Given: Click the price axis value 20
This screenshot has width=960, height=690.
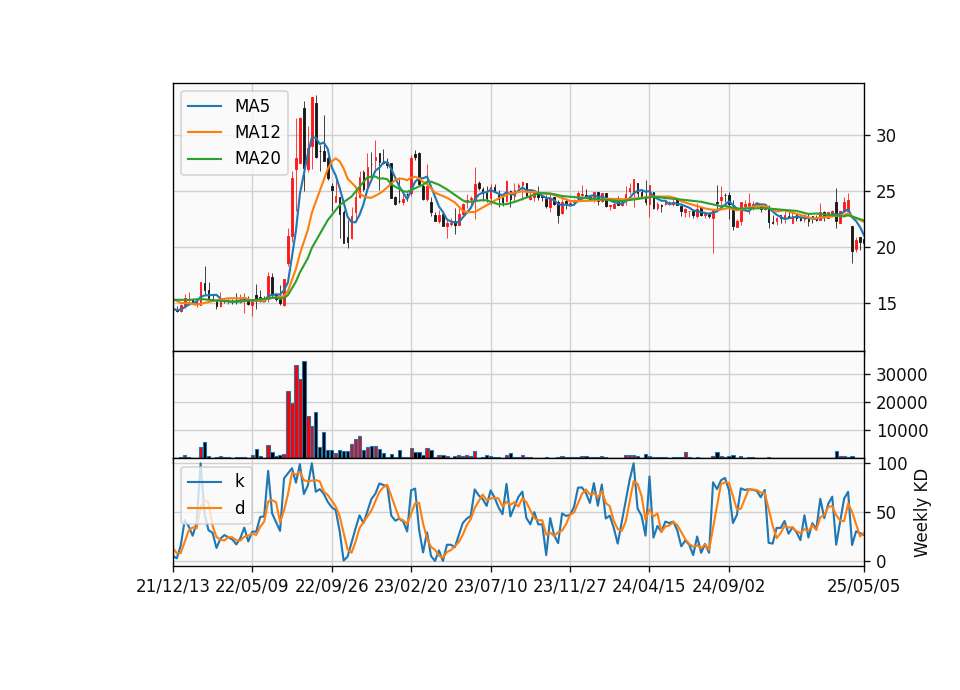Looking at the screenshot, I should (x=886, y=248).
